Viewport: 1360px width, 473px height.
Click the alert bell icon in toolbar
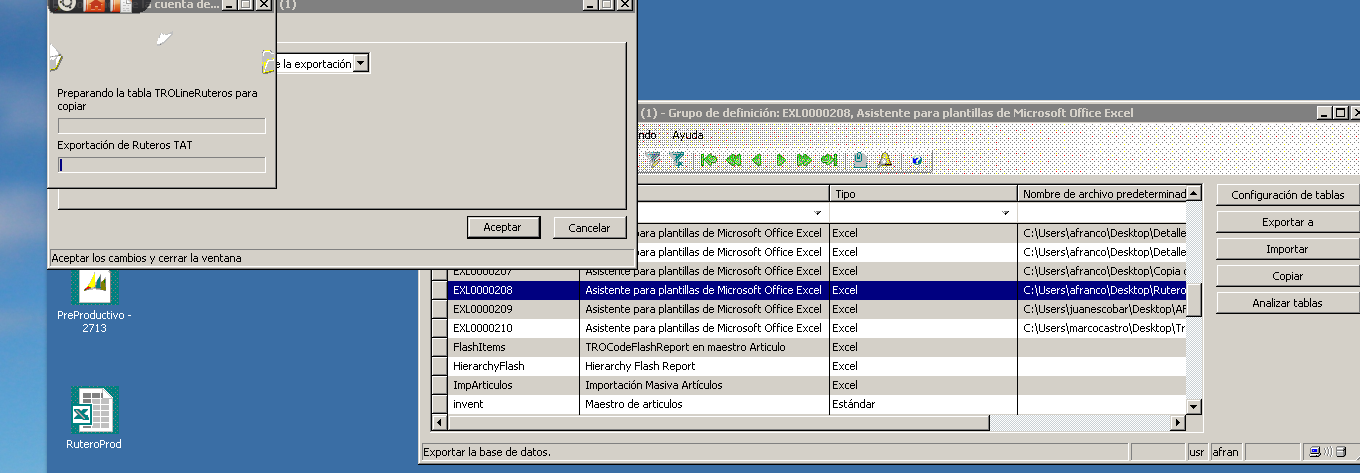tap(884, 159)
